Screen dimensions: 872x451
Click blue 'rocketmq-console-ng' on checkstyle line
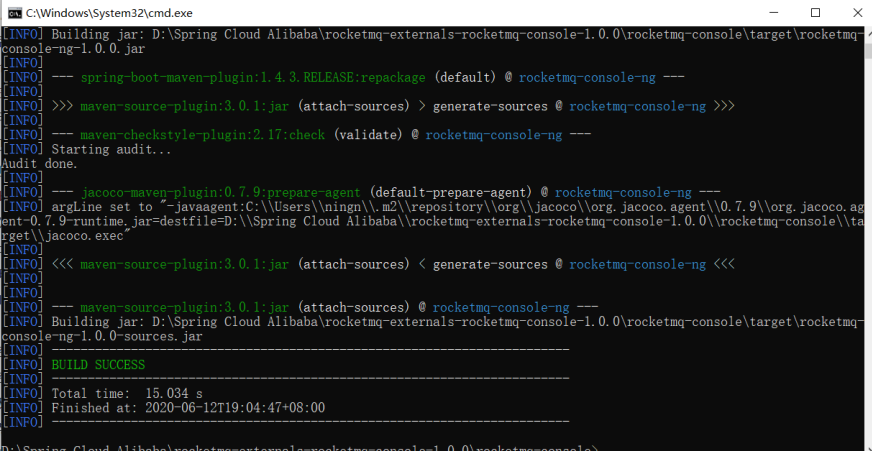[x=494, y=135]
